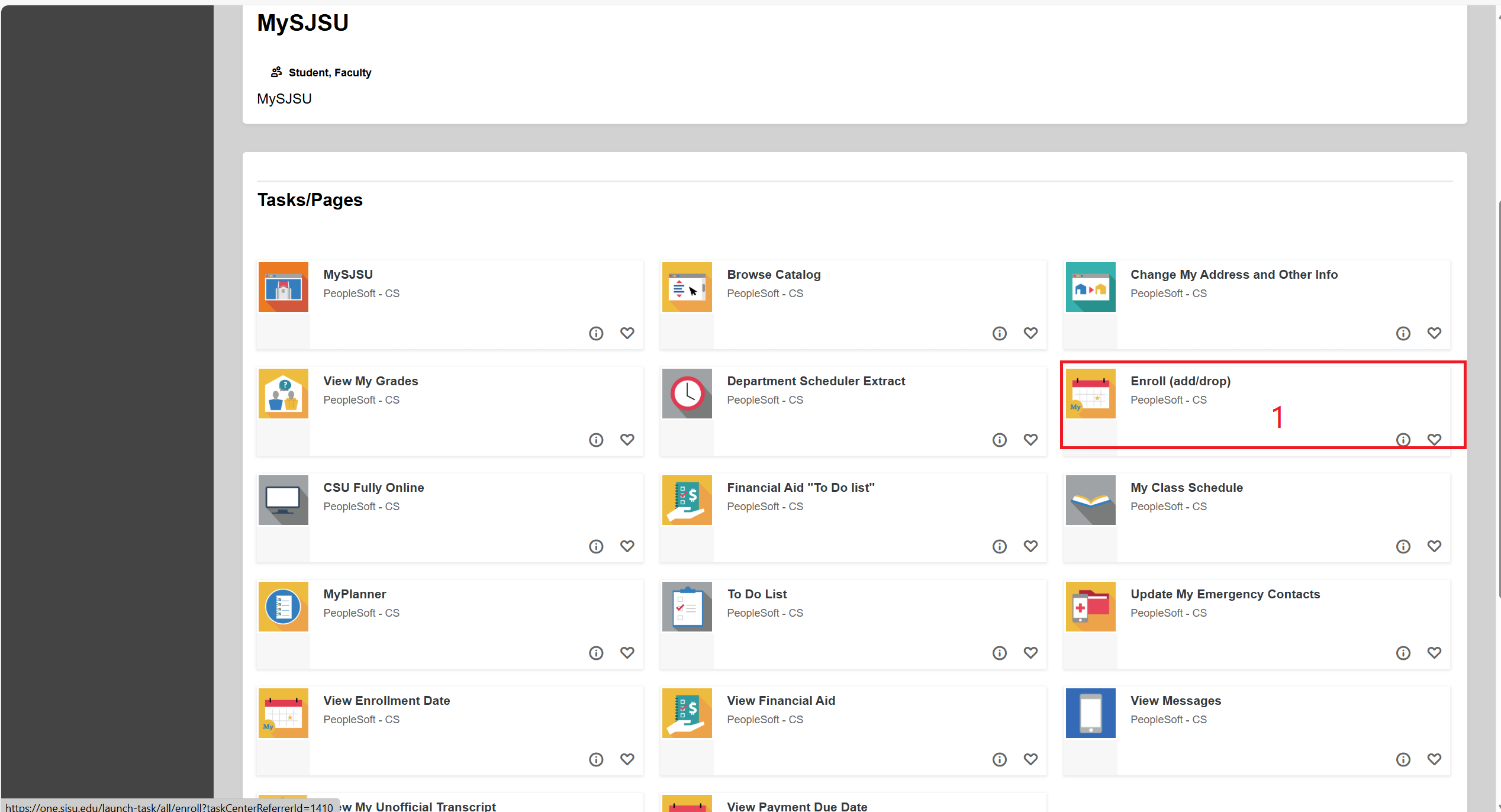Show info for Financial Aid To Do list card
Viewport: 1501px width, 812px height.
click(1000, 546)
